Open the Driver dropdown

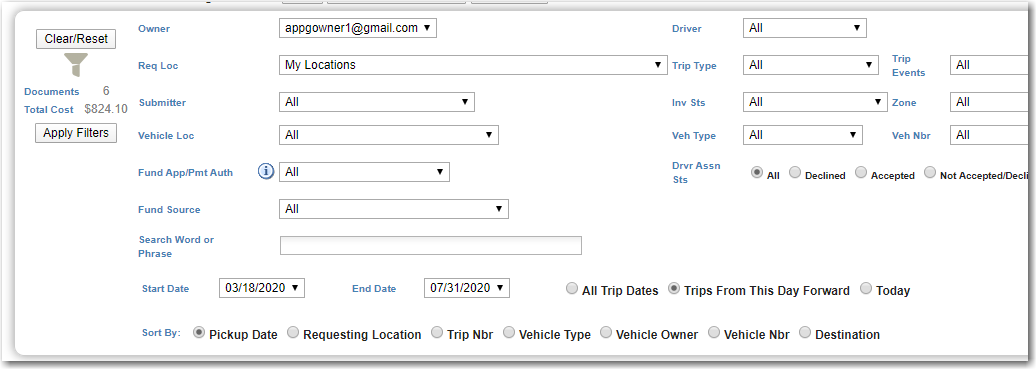(x=805, y=28)
